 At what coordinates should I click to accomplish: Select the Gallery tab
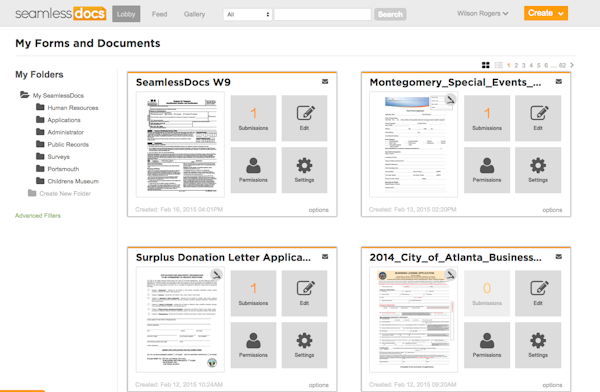pyautogui.click(x=194, y=14)
